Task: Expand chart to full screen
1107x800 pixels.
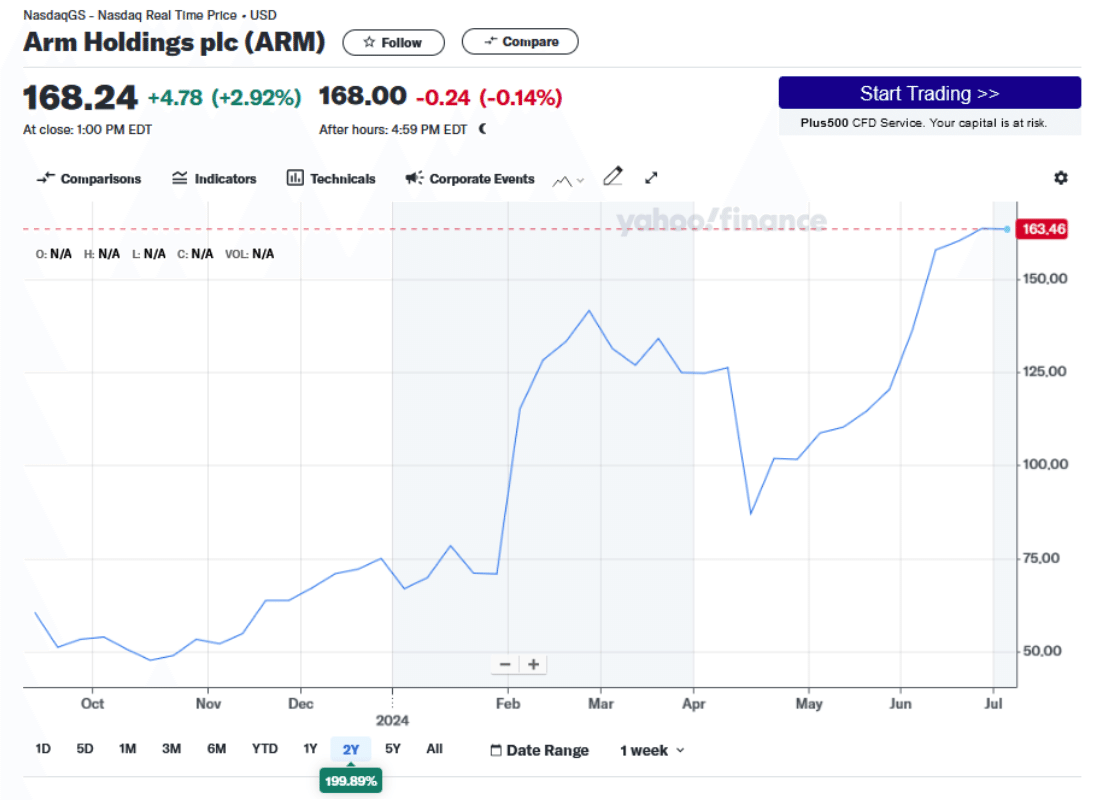Action: coord(651,178)
